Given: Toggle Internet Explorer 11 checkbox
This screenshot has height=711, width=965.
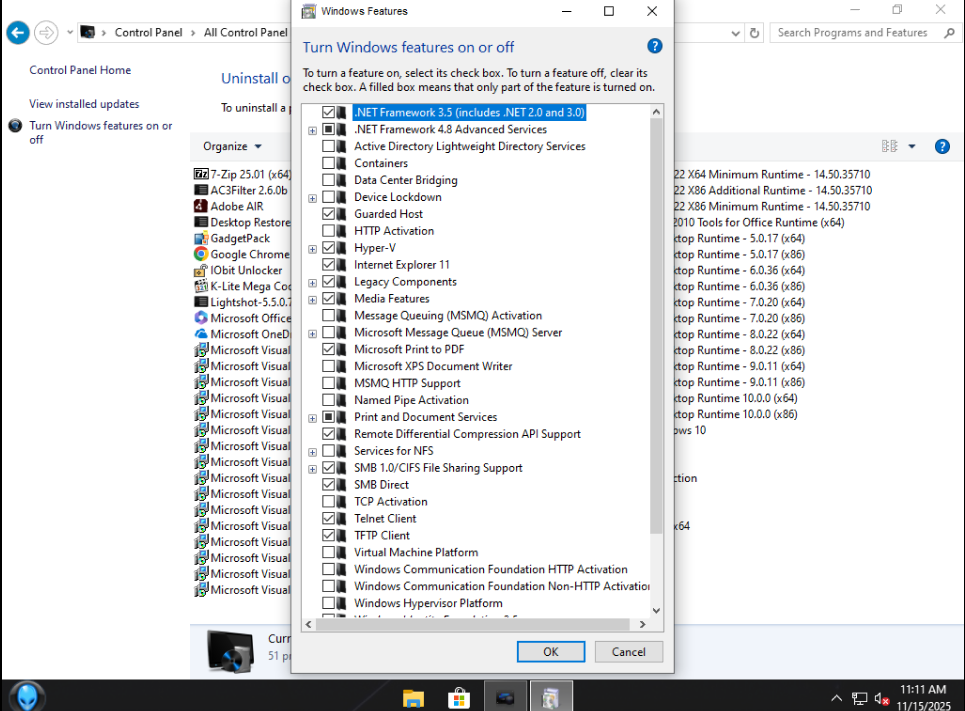Looking at the screenshot, I should [x=329, y=265].
